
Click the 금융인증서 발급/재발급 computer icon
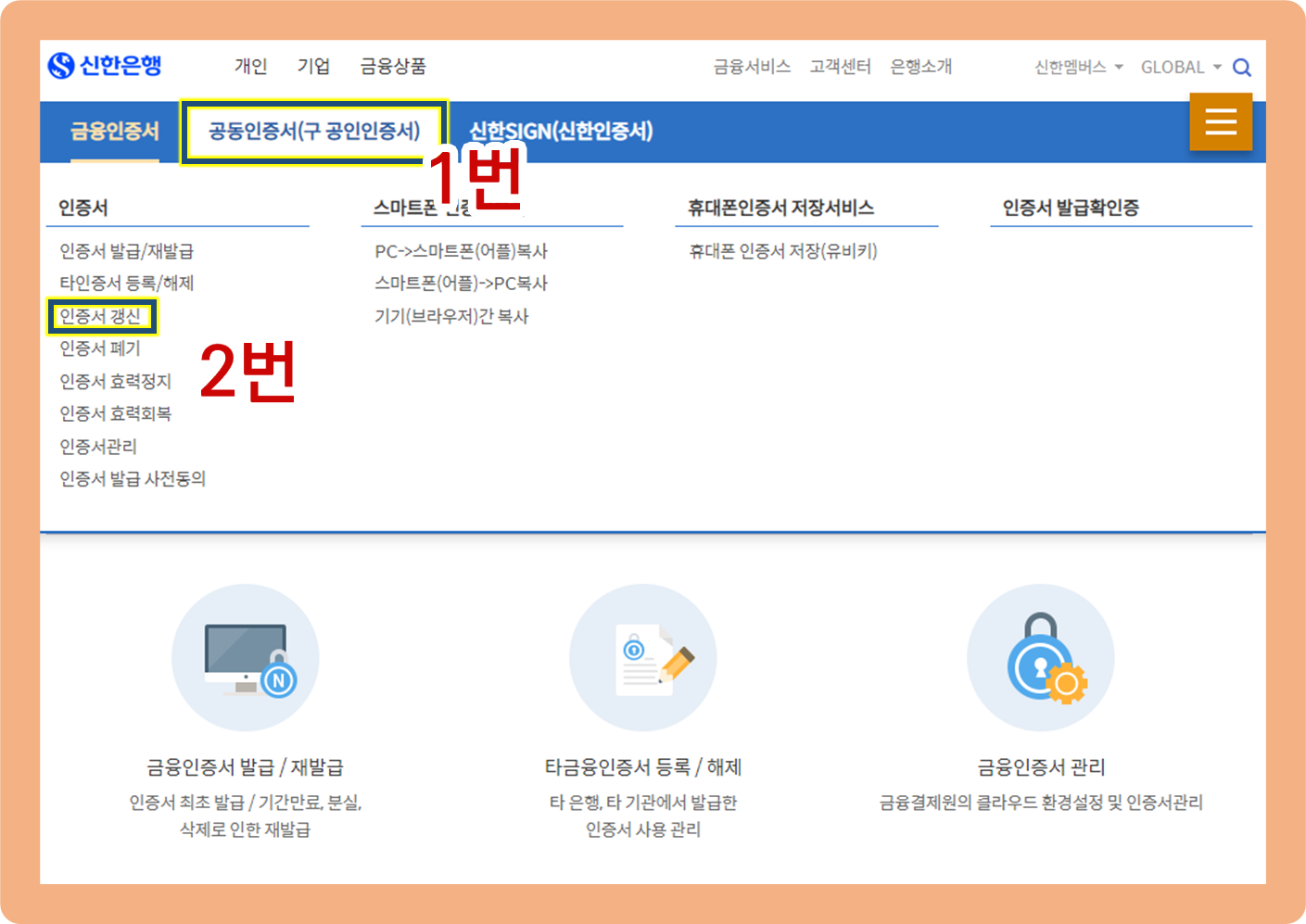[x=246, y=657]
